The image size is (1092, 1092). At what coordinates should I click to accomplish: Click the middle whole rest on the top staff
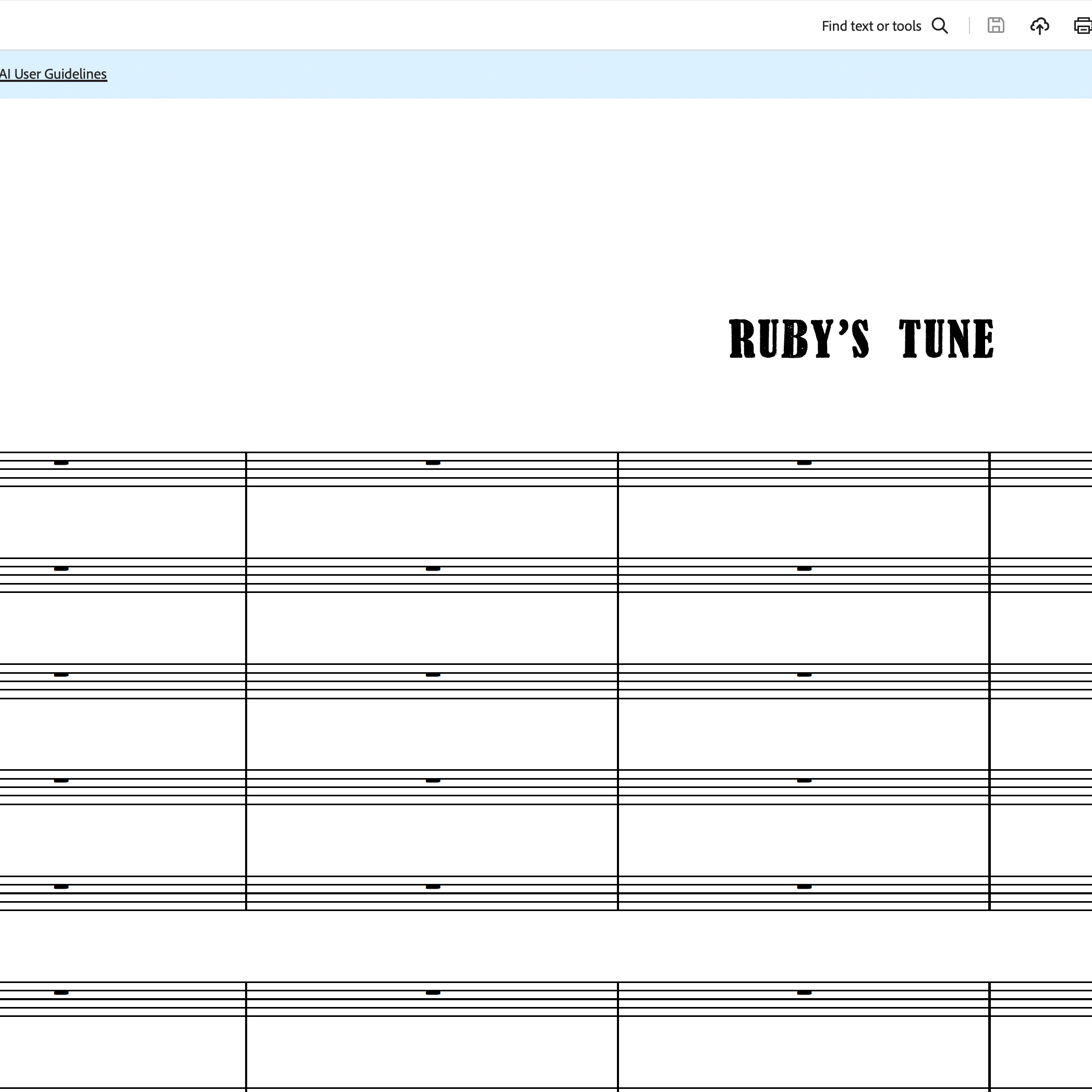tap(433, 463)
